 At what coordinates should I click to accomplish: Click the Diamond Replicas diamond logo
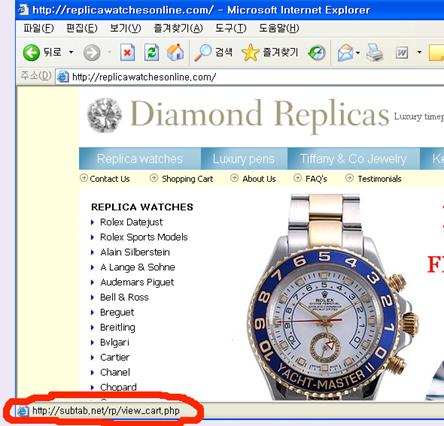tap(104, 115)
